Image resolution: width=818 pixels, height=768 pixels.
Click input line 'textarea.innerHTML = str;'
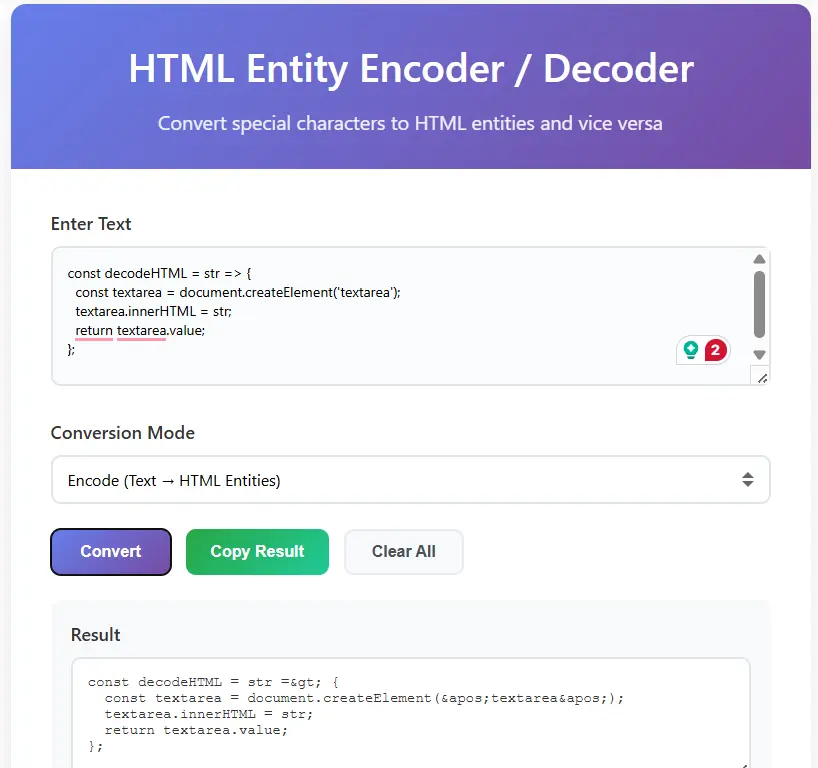coord(153,311)
